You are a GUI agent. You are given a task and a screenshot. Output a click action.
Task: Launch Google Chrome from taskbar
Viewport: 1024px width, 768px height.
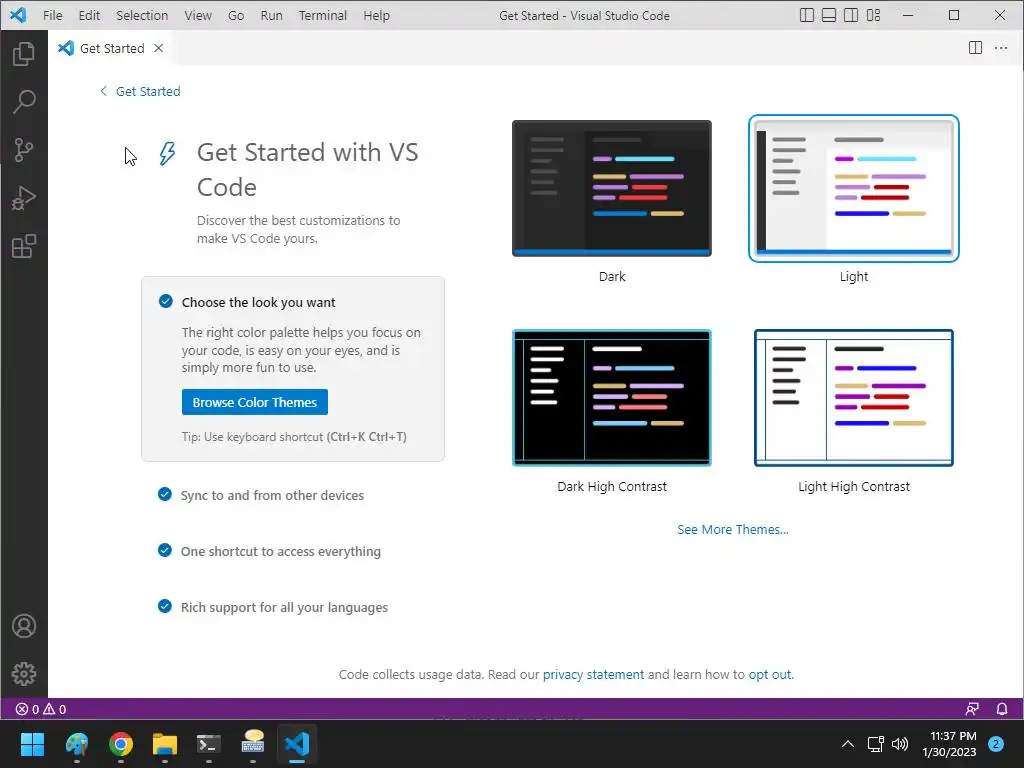(x=121, y=744)
